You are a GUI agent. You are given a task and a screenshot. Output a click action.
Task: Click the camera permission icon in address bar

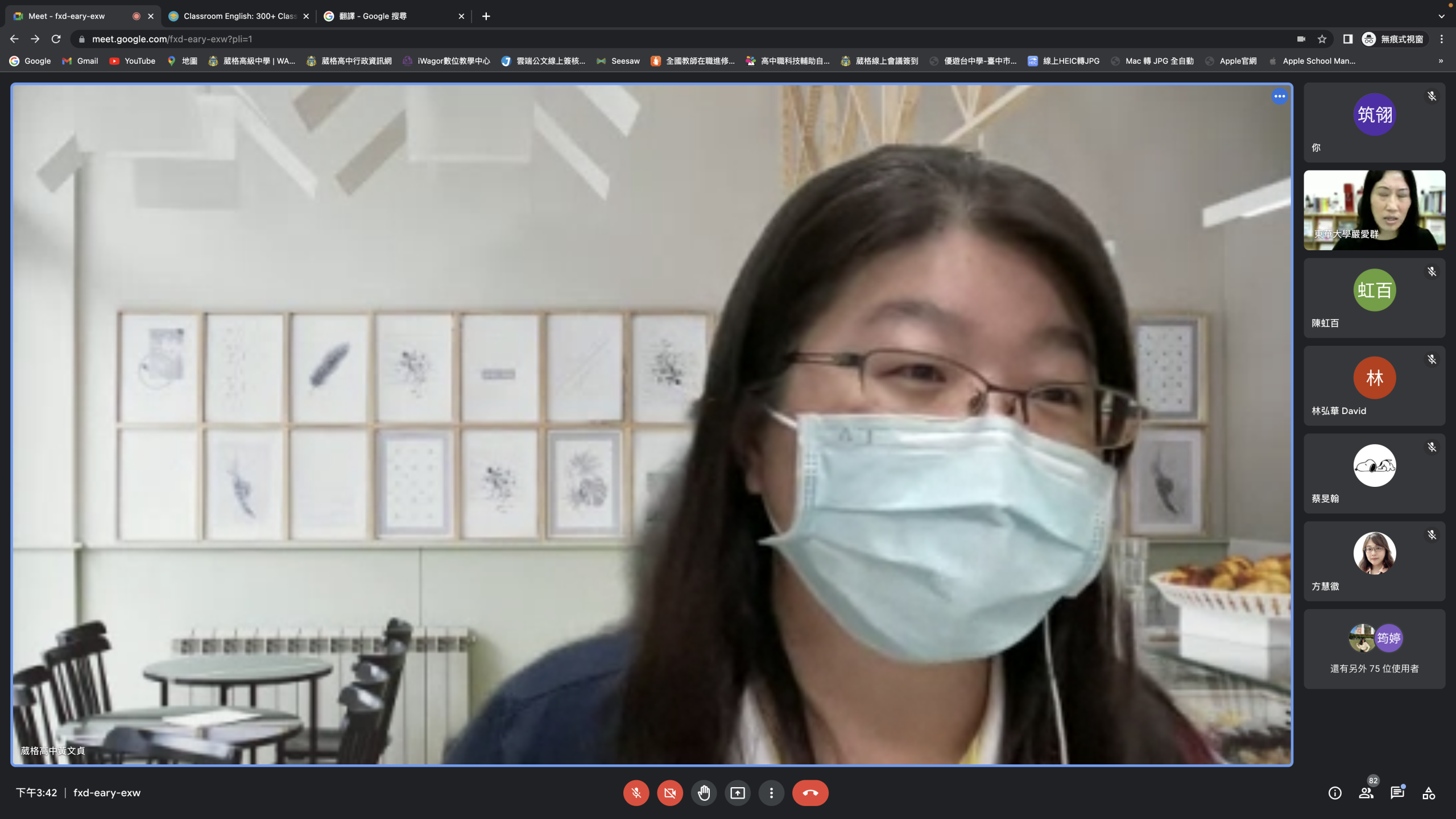[1301, 39]
